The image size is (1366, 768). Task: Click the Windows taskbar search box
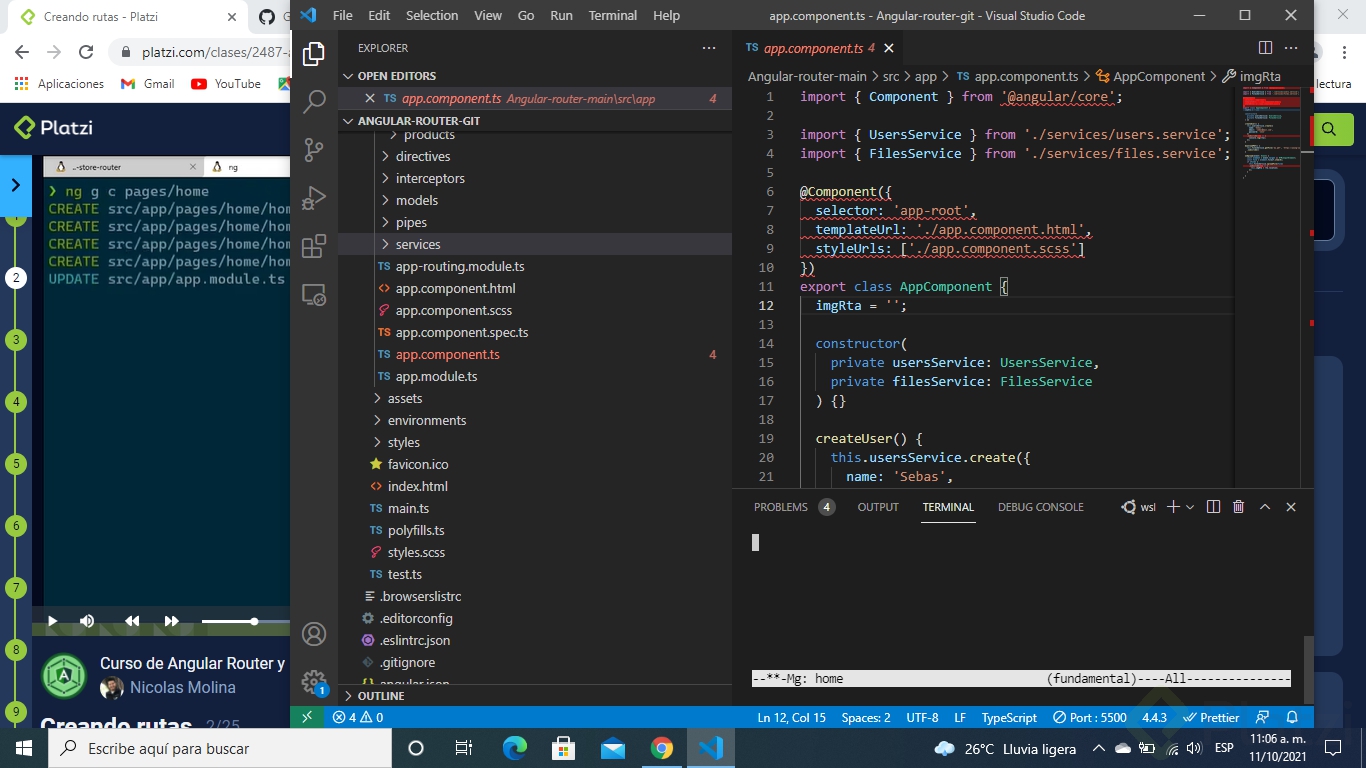click(x=220, y=748)
